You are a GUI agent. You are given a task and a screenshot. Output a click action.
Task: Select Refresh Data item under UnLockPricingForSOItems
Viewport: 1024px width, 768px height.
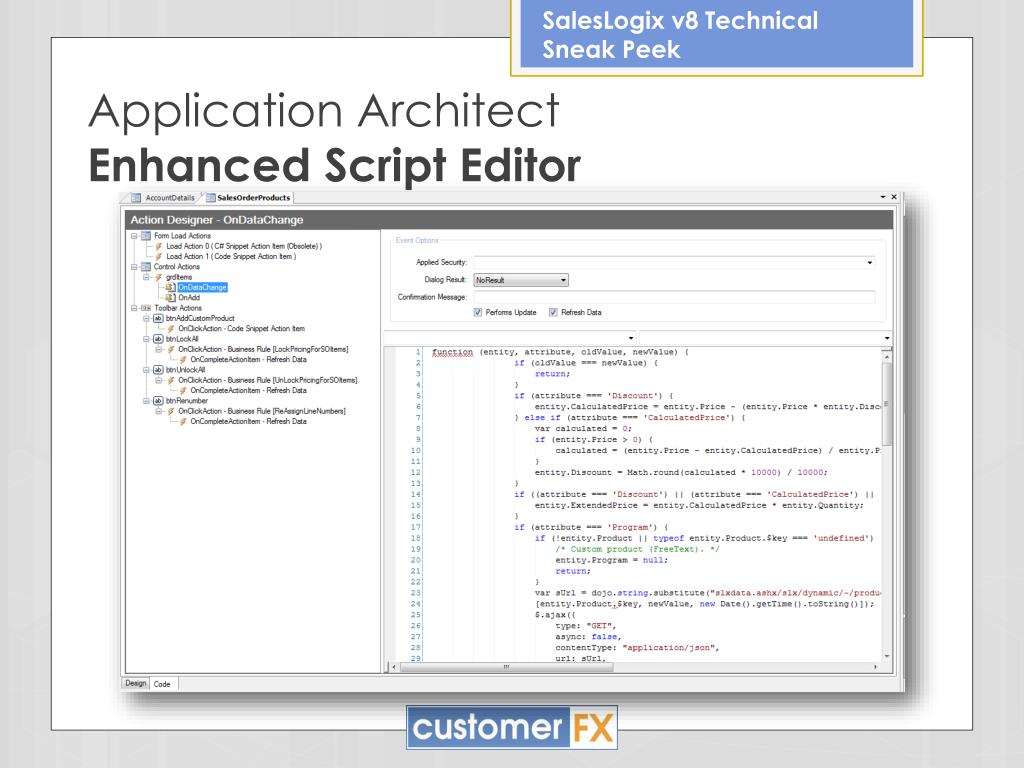click(248, 391)
